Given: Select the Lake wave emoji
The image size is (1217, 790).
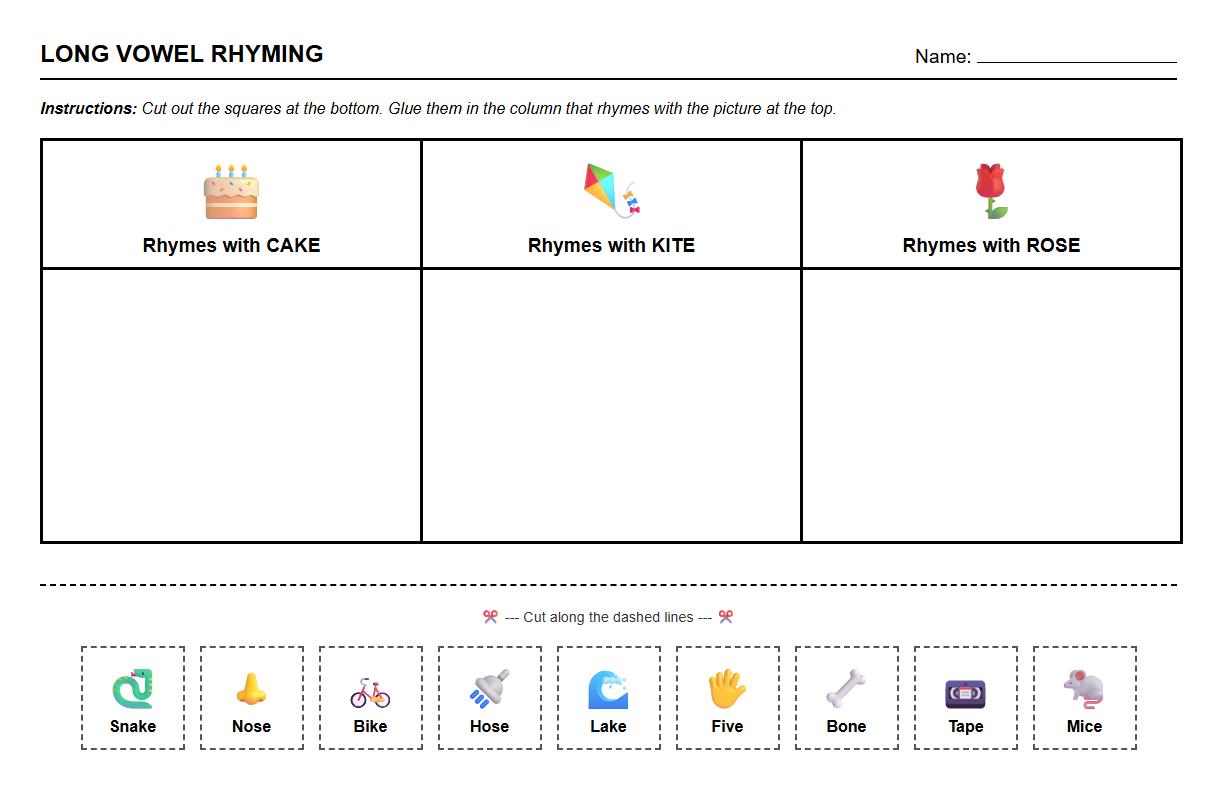Looking at the screenshot, I should [608, 688].
